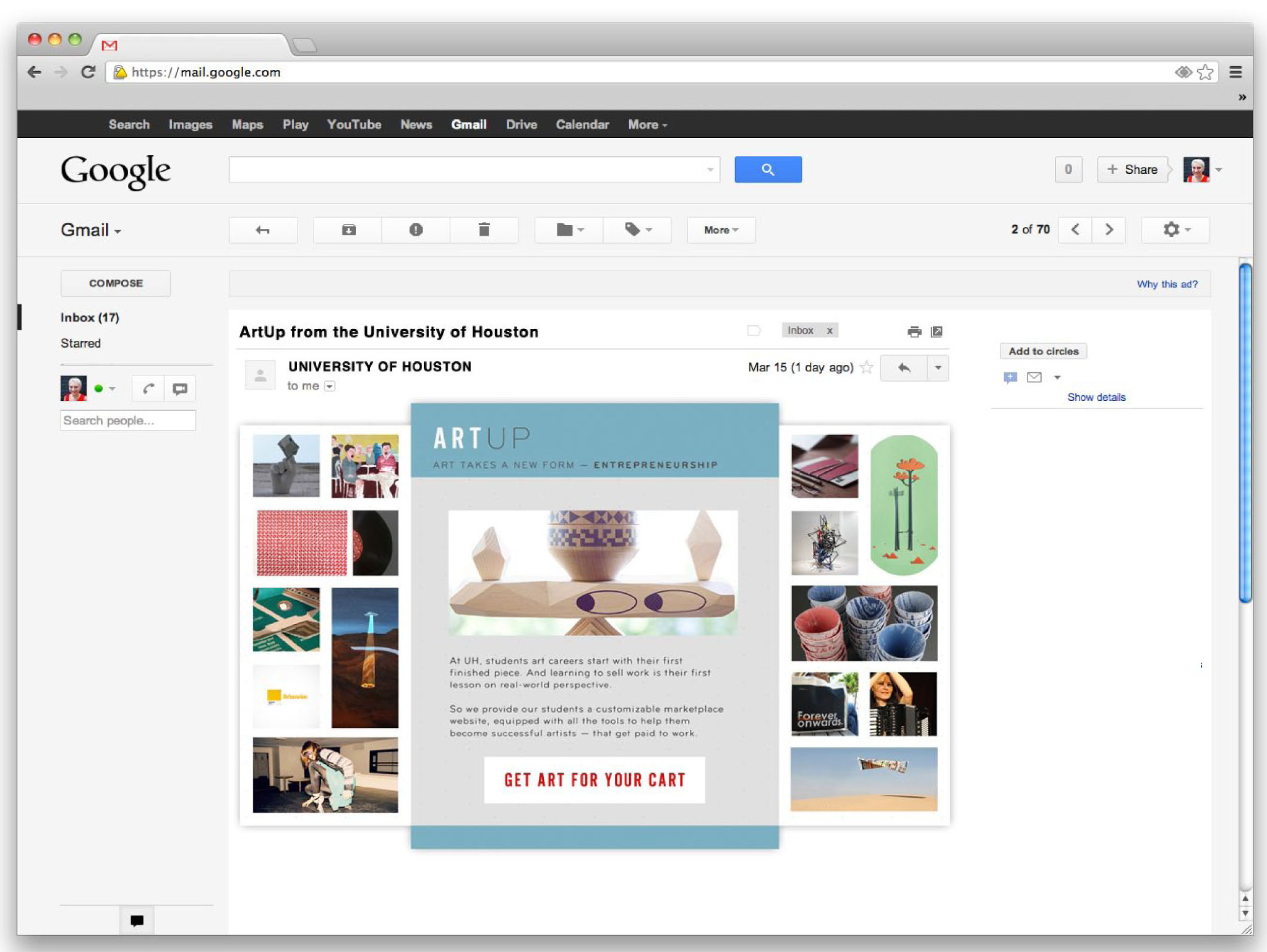1267x952 pixels.
Task: Click the phone call icon in chat panel
Action: (x=148, y=389)
